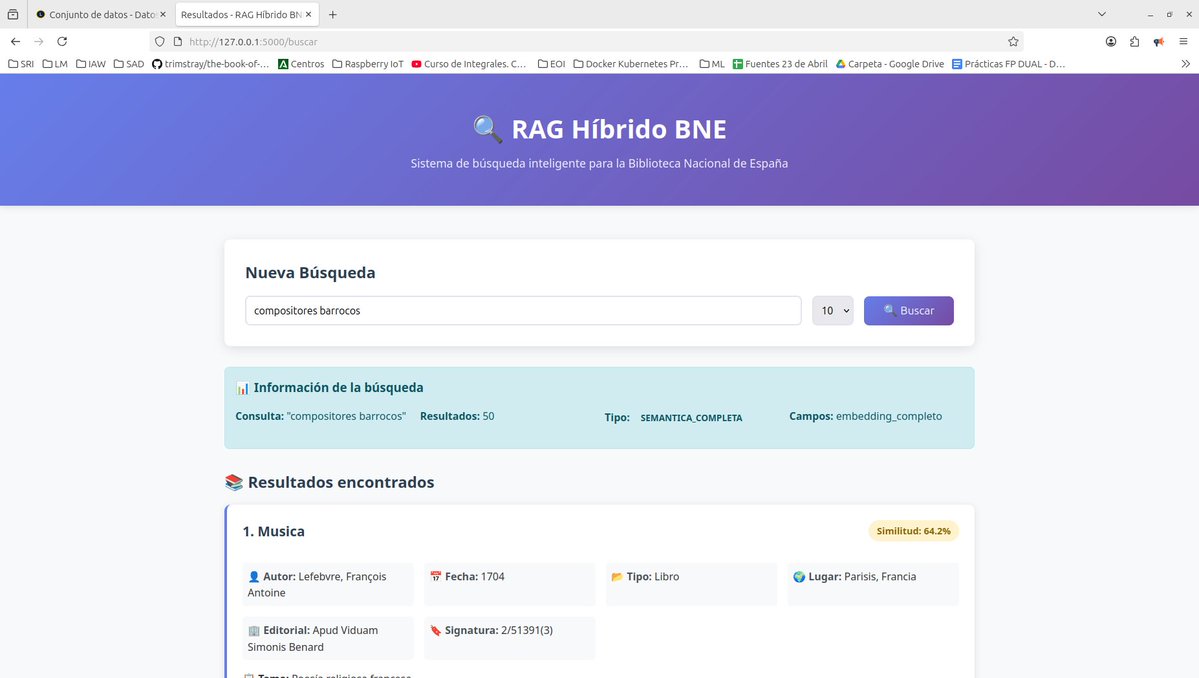Open the ML bookmarks folder
This screenshot has width=1199, height=678.
click(712, 64)
